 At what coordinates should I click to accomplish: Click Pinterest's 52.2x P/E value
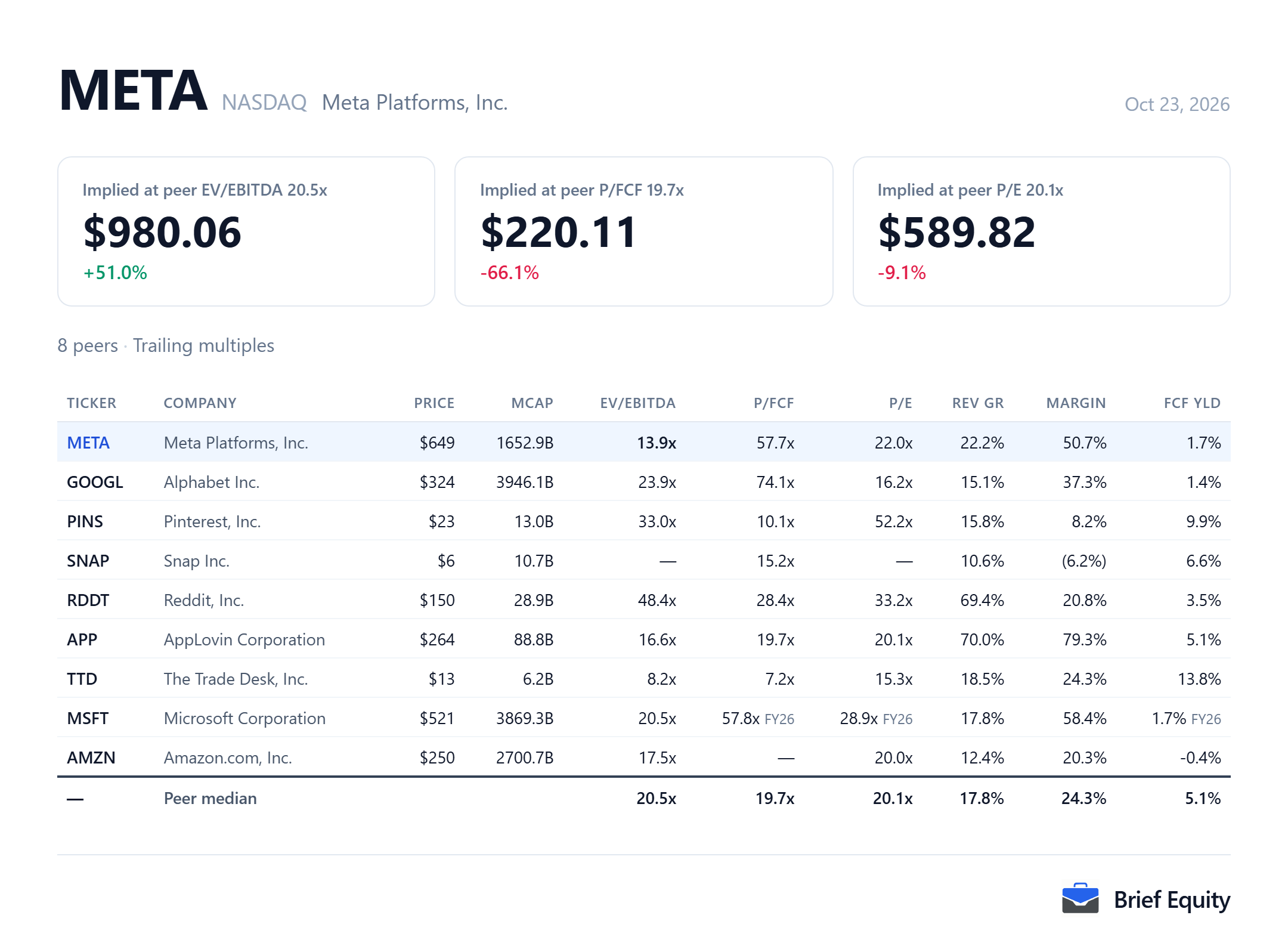coord(893,521)
